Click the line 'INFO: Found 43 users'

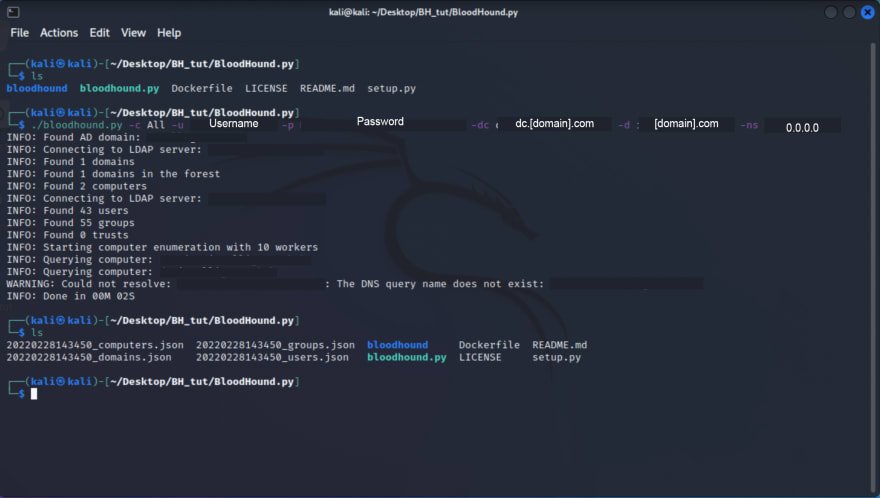[67, 211]
